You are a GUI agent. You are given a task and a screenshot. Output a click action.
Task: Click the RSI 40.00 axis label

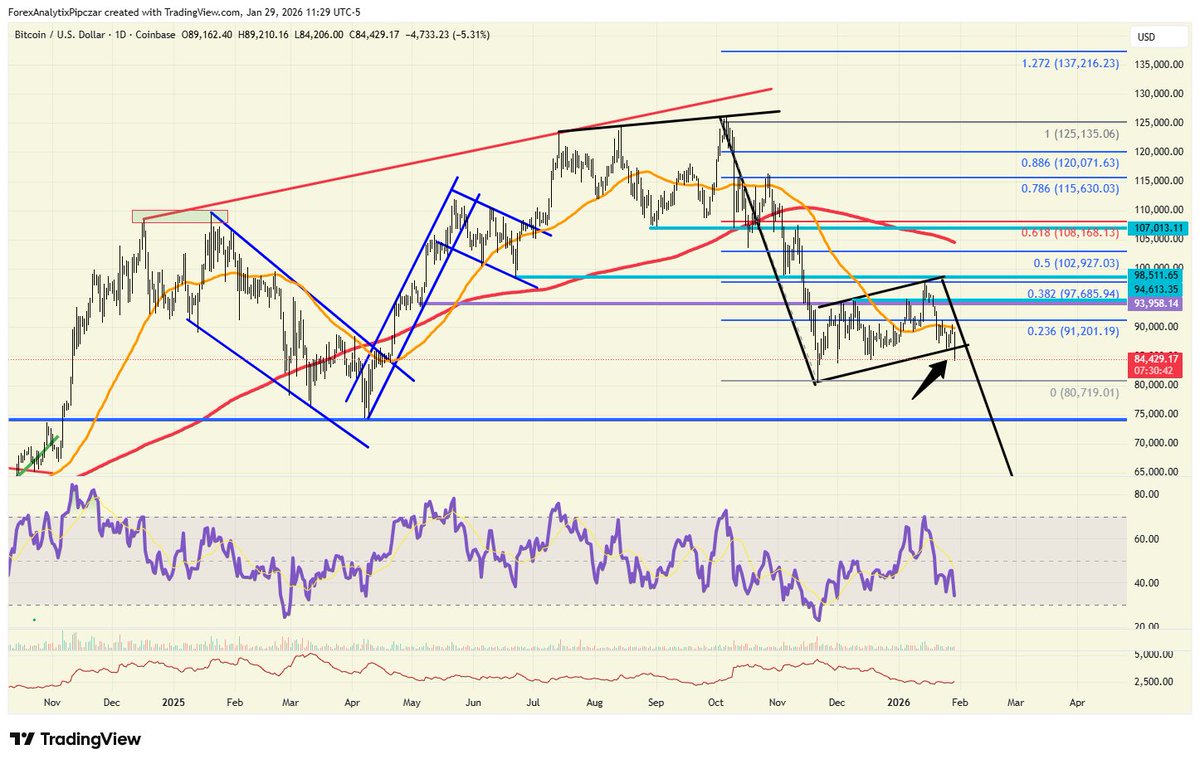point(1146,582)
